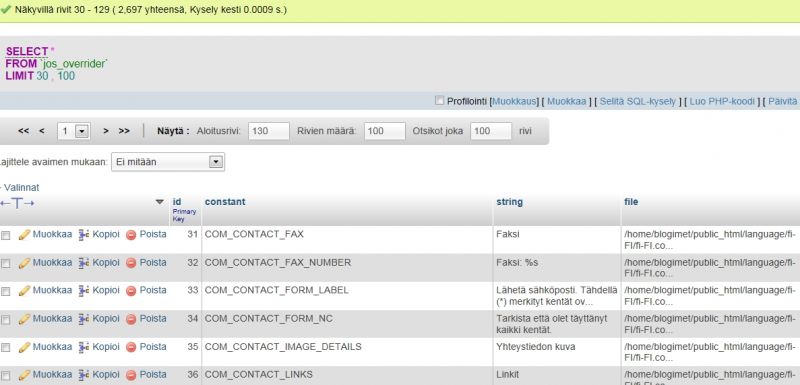The image size is (800, 385).
Task: Click the red delete icon in row 33
Action: tap(131, 291)
